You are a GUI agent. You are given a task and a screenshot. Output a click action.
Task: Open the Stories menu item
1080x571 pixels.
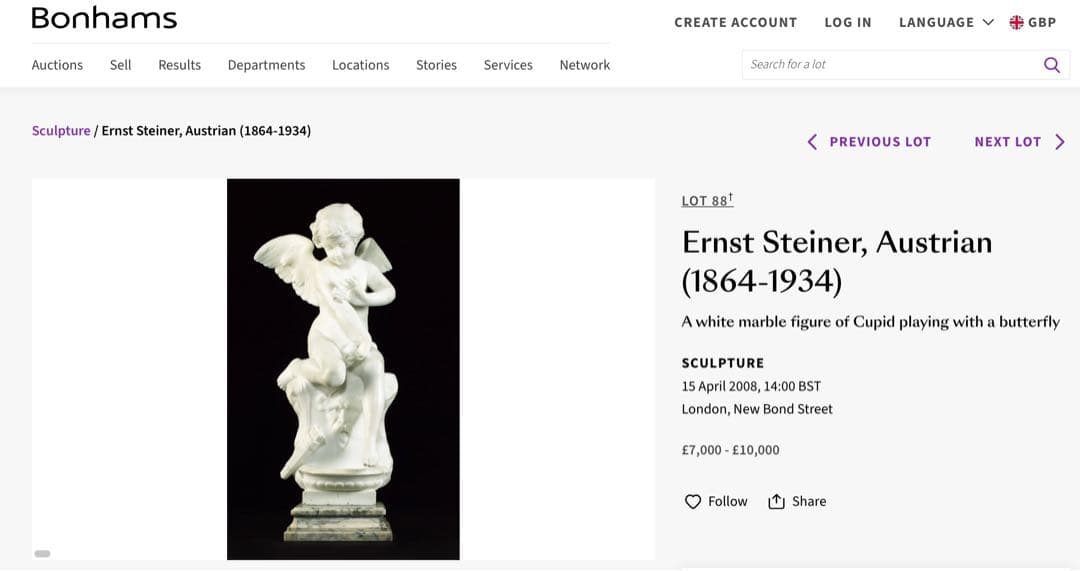436,65
